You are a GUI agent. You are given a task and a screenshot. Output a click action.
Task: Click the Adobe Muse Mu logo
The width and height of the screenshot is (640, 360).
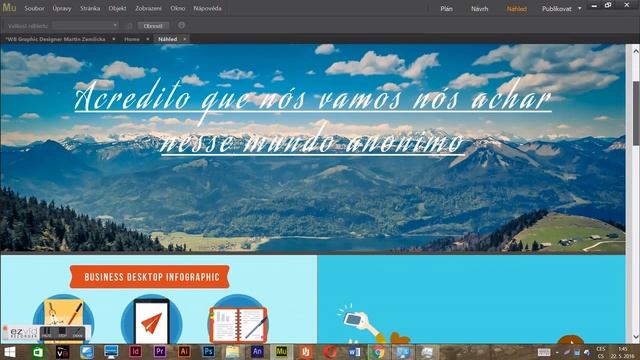(x=9, y=8)
